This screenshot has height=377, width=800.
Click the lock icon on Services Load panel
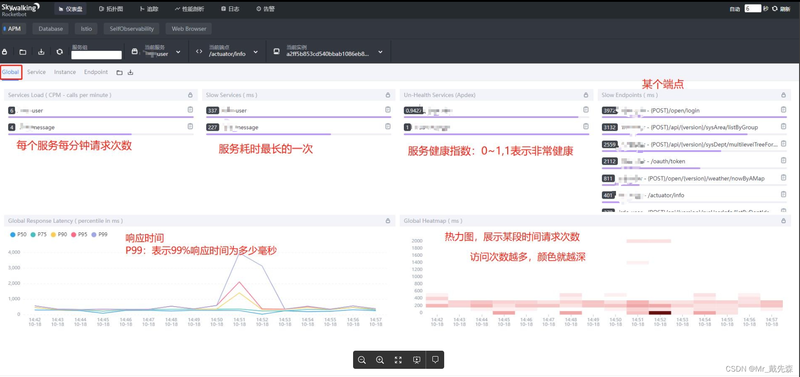coord(190,95)
